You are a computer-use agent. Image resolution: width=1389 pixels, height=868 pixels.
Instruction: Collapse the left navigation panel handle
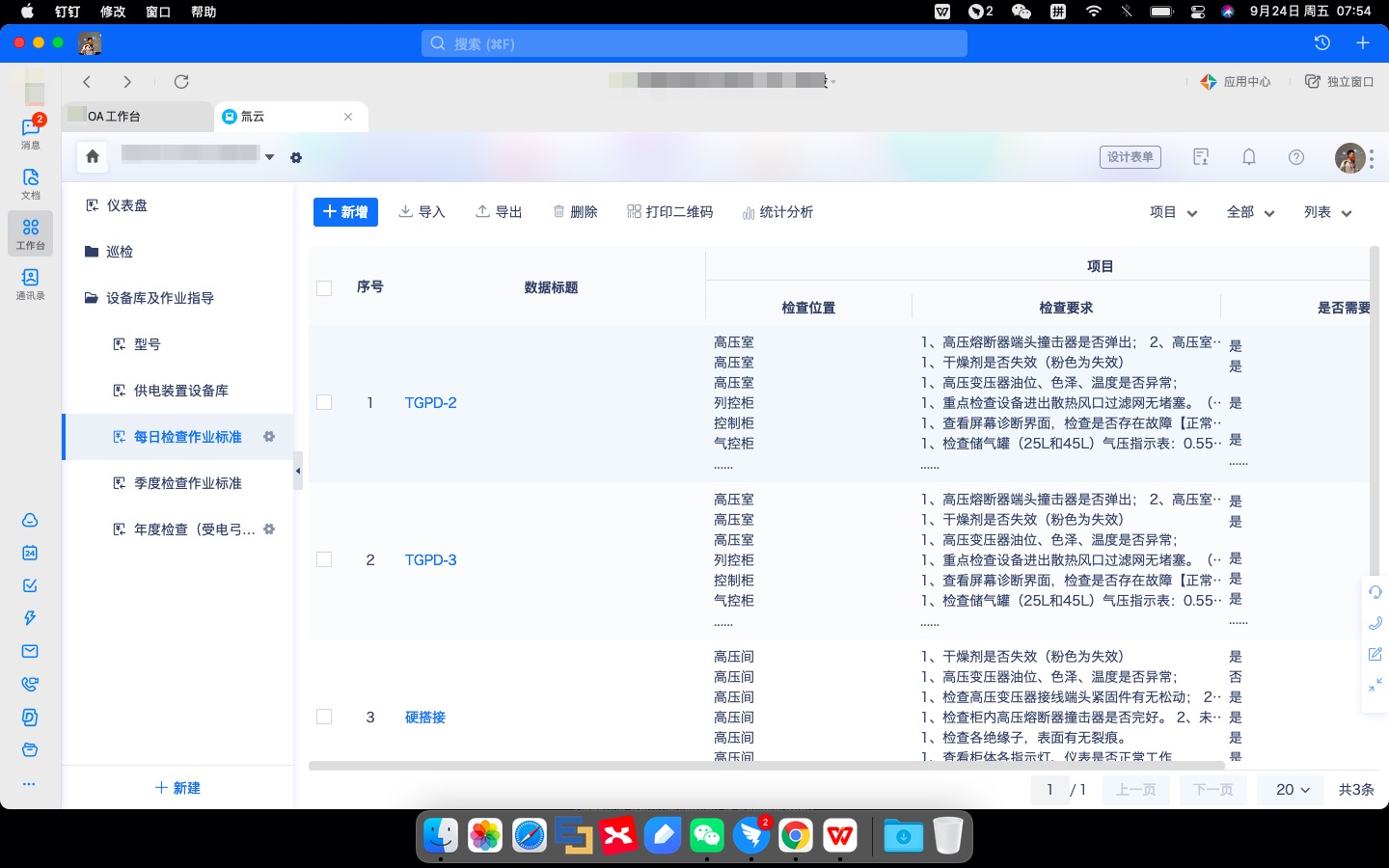tap(298, 471)
